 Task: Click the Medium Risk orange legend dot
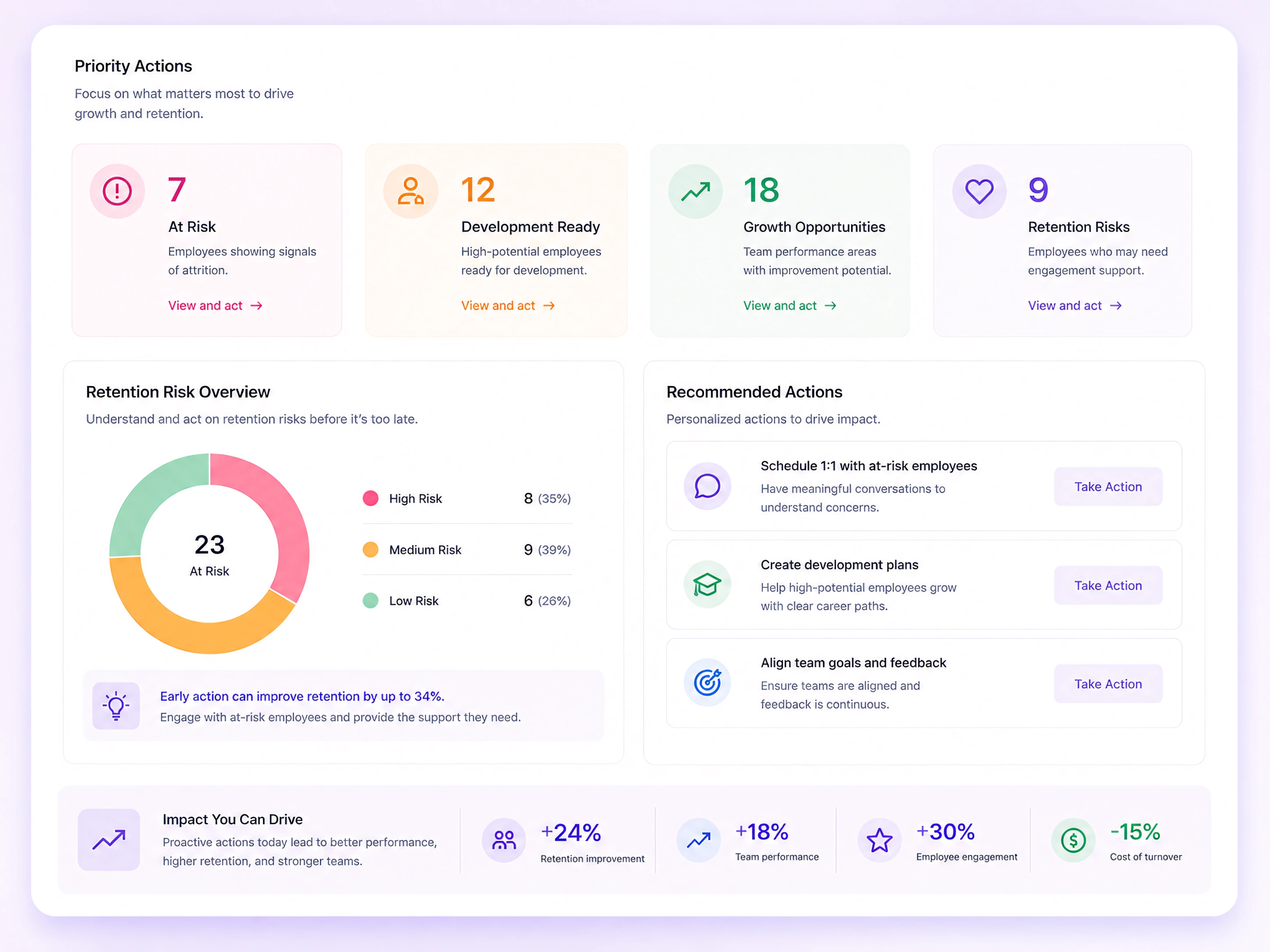coord(370,550)
